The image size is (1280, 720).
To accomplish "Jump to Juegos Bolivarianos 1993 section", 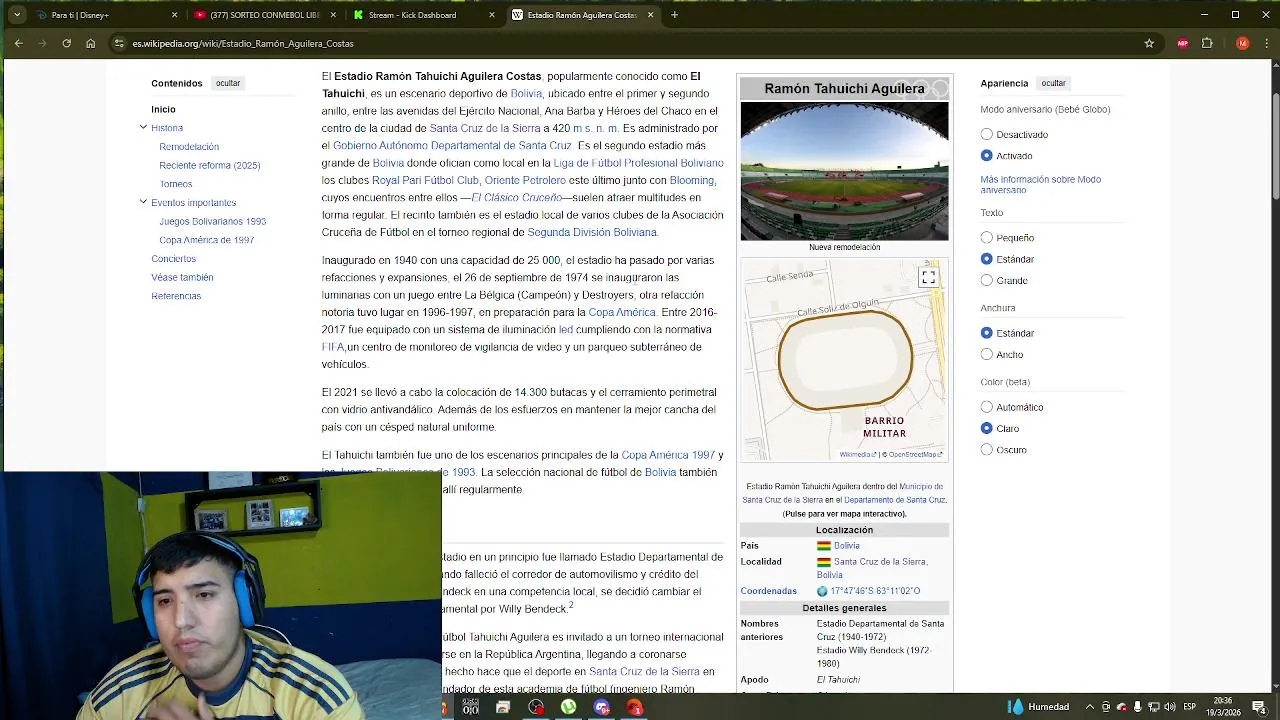I will pyautogui.click(x=213, y=221).
